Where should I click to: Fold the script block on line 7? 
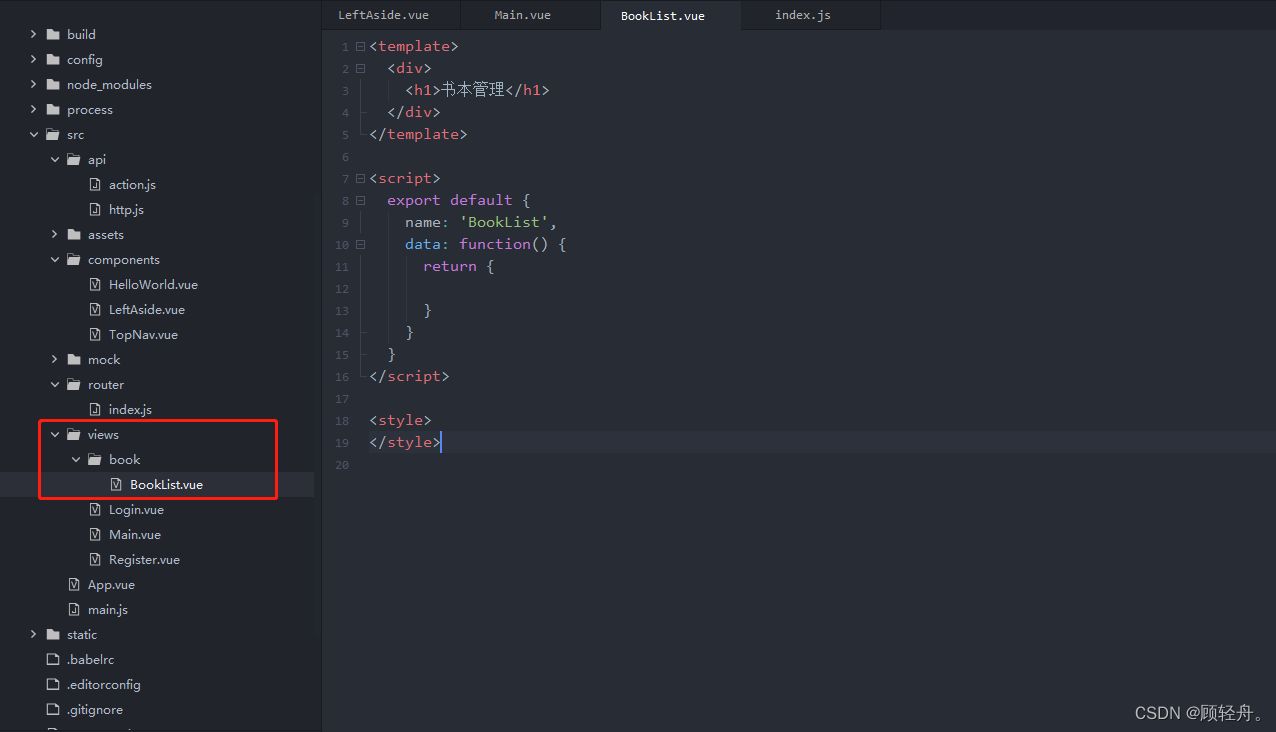[x=360, y=179]
